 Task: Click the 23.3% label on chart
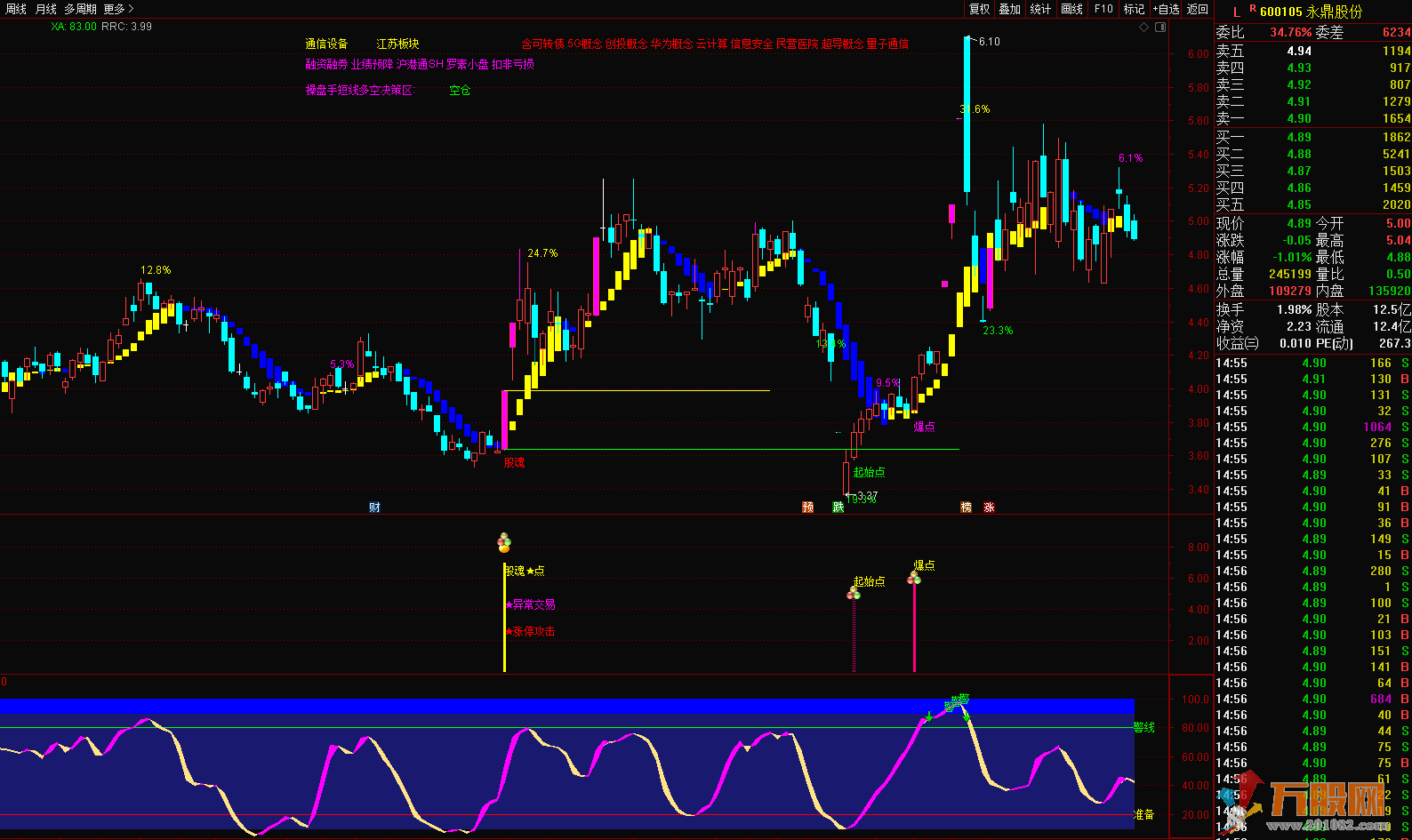[998, 331]
